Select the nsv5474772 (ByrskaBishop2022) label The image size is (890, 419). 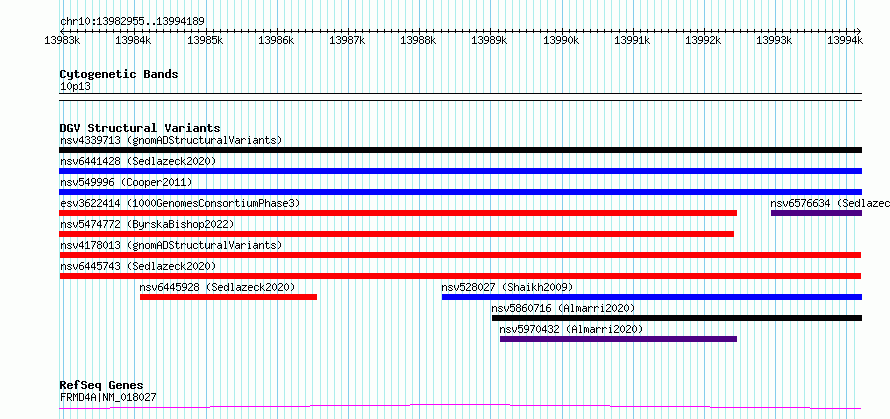click(147, 224)
